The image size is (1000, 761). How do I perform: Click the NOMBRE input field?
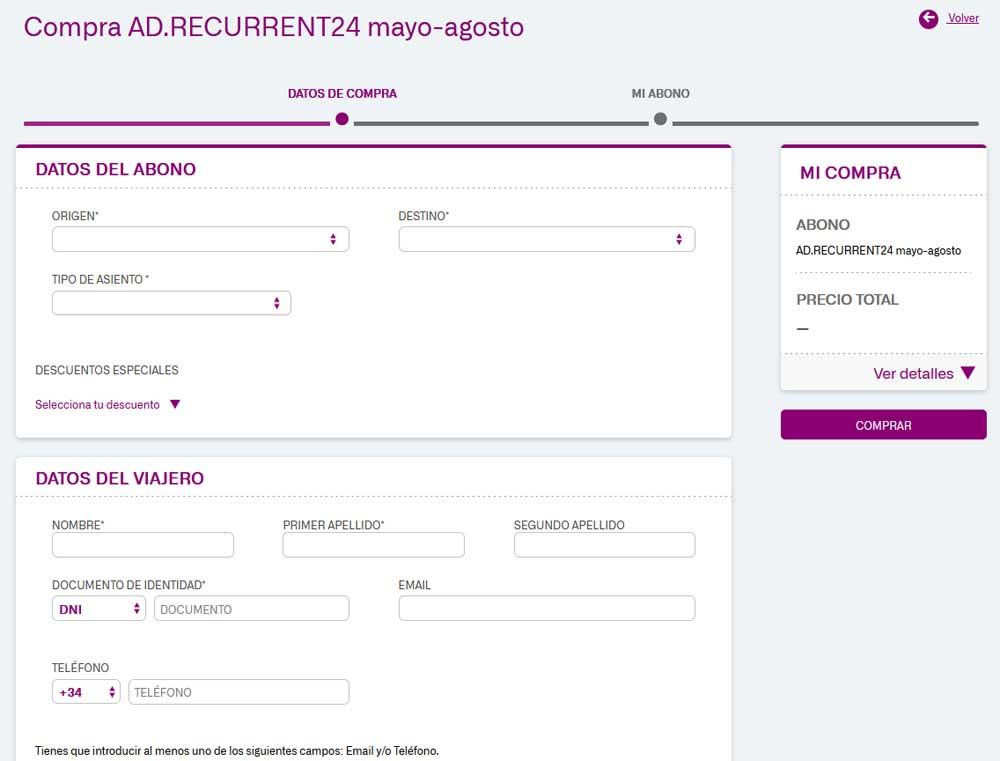(142, 544)
